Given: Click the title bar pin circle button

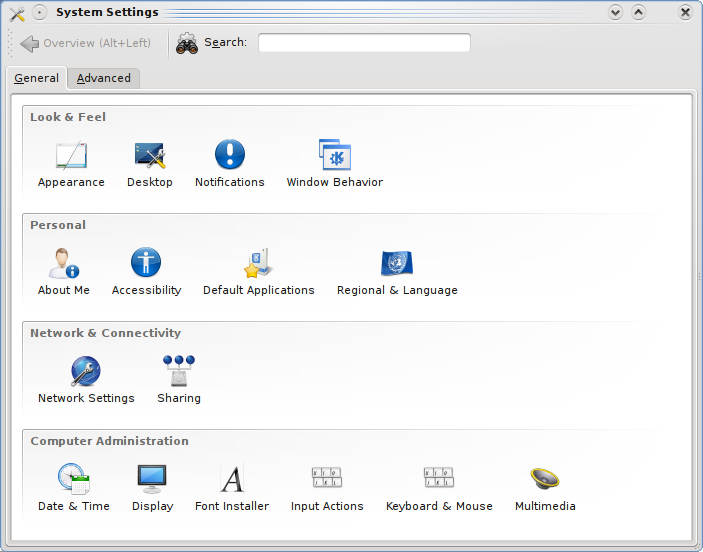Looking at the screenshot, I should pos(39,13).
